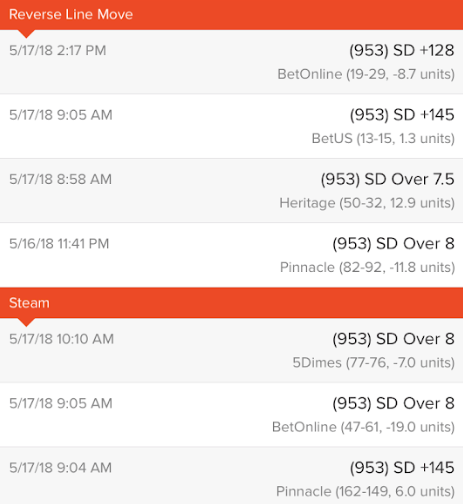Image resolution: width=463 pixels, height=504 pixels.
Task: Collapse the Steam section header
Action: coord(231,303)
